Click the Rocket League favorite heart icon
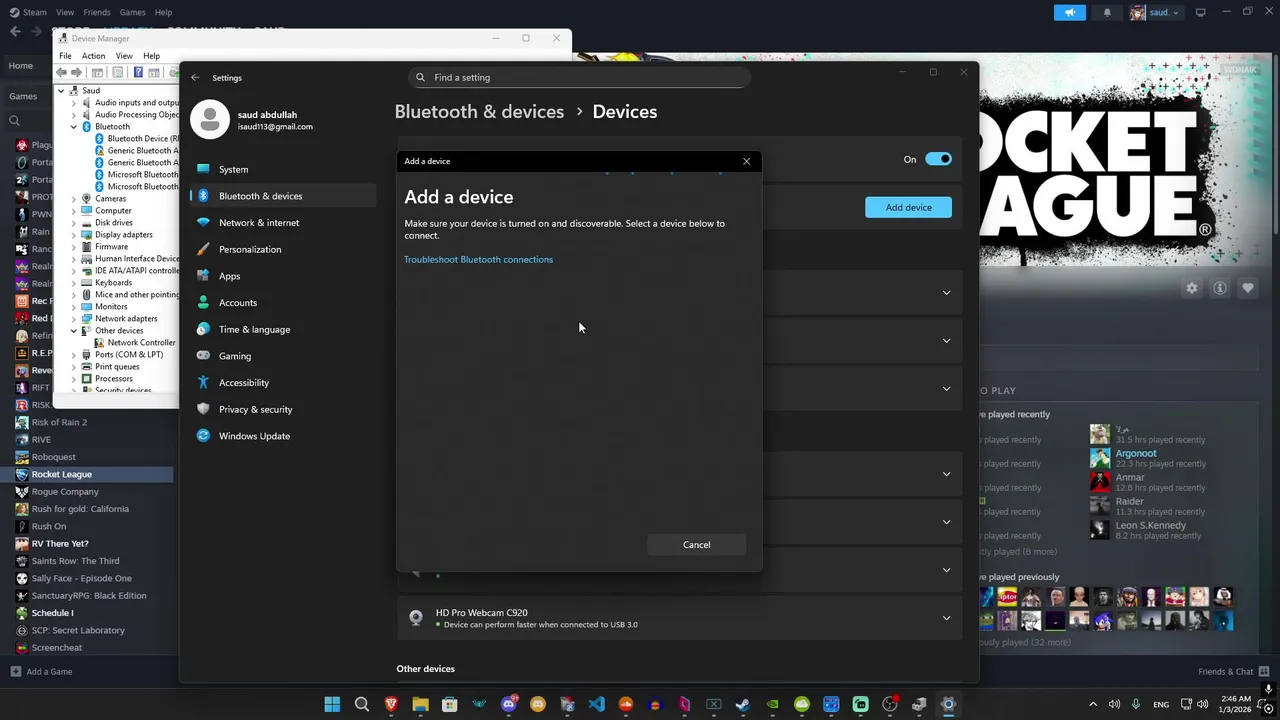 pos(1248,288)
